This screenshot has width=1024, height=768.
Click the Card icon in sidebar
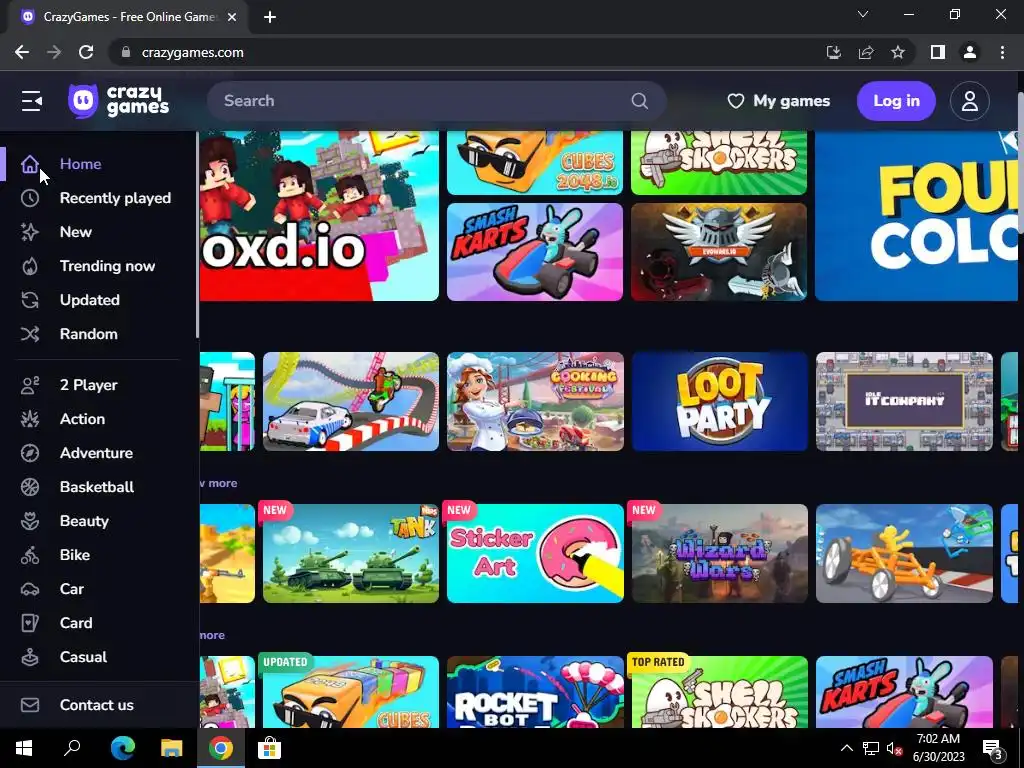click(30, 622)
